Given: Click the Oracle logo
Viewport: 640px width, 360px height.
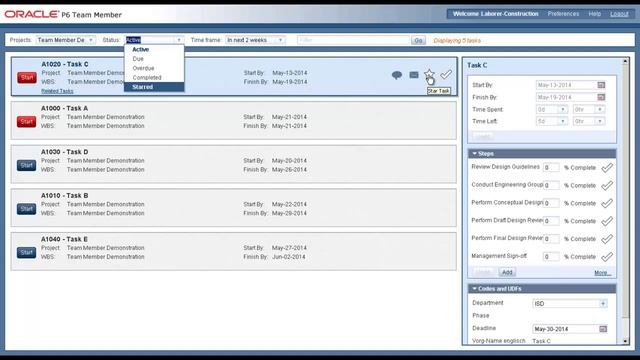Looking at the screenshot, I should click(31, 14).
